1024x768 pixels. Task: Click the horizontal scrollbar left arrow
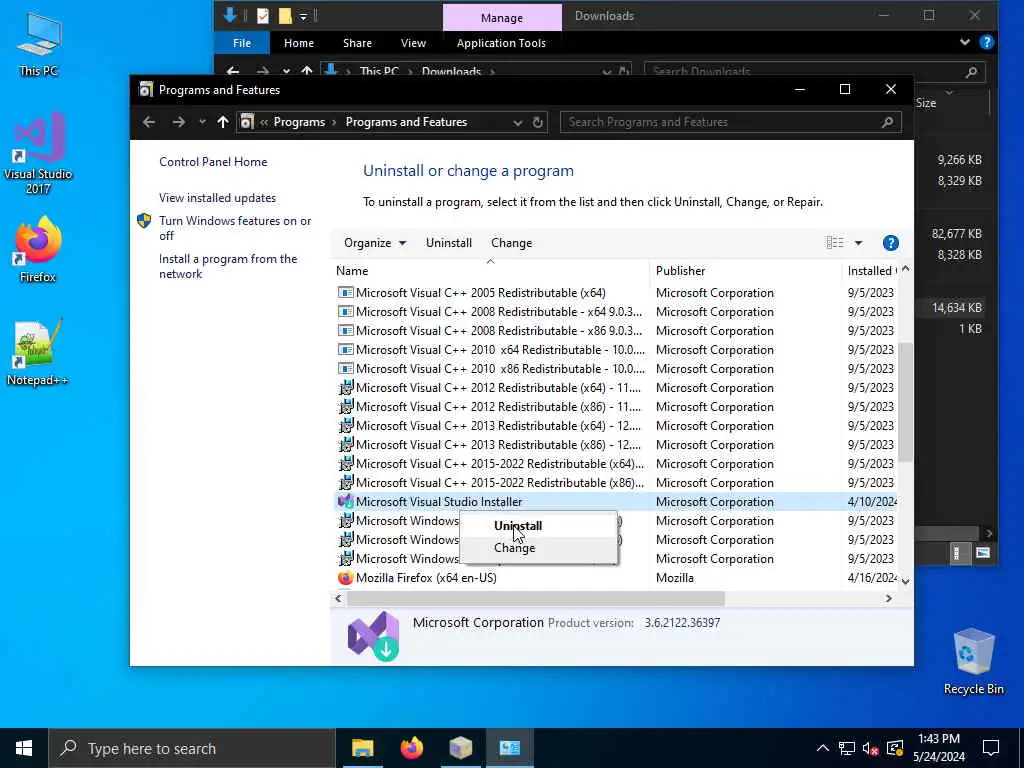[x=338, y=598]
